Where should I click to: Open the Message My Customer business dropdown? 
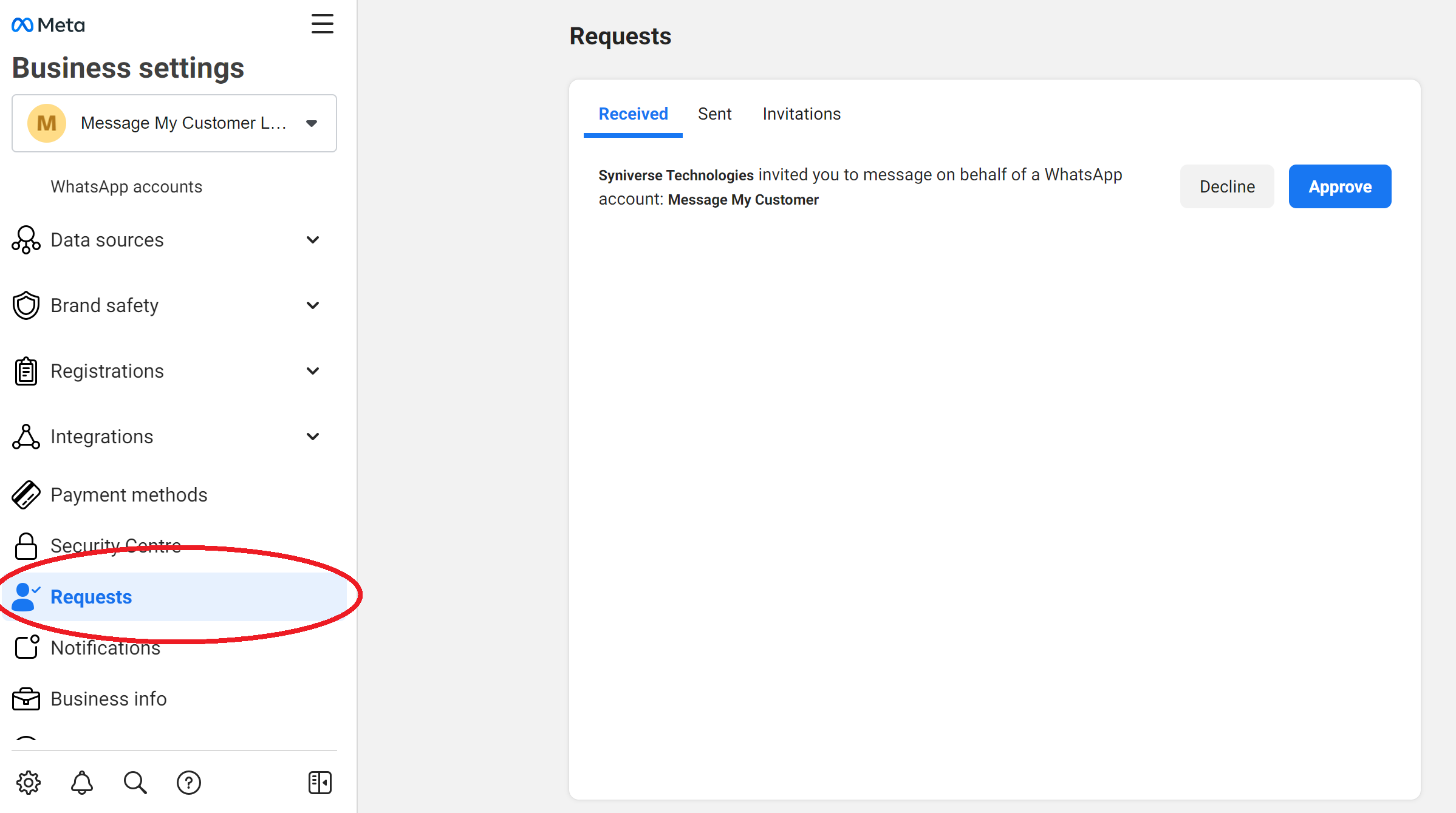coord(174,123)
